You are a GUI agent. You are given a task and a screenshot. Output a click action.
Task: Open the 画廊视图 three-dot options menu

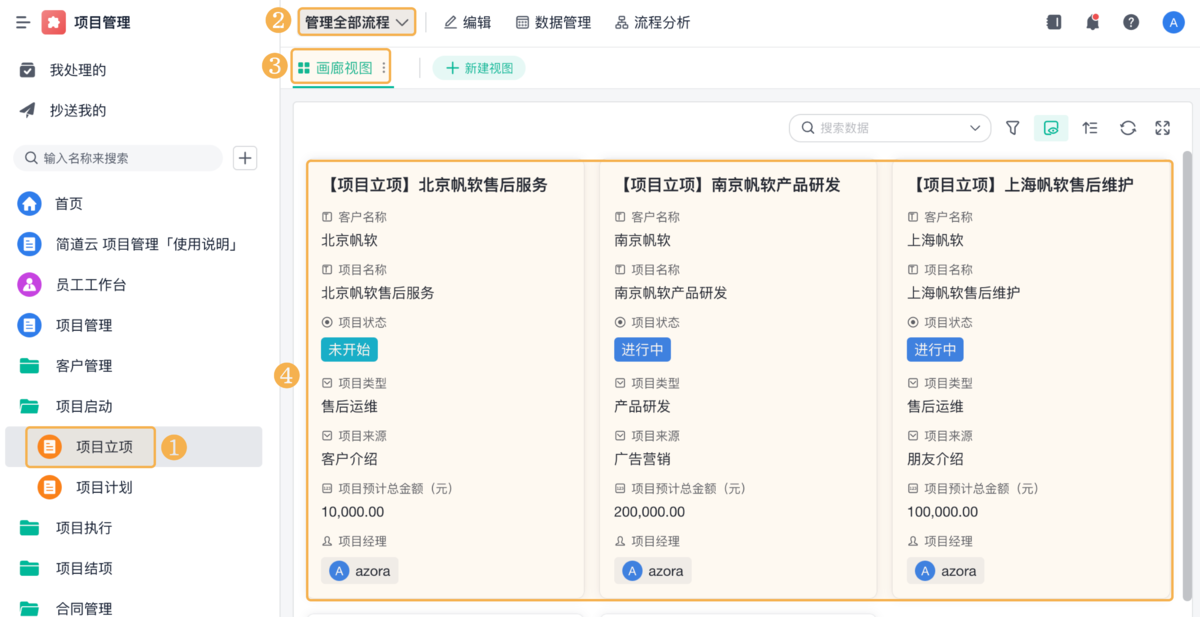coord(383,68)
